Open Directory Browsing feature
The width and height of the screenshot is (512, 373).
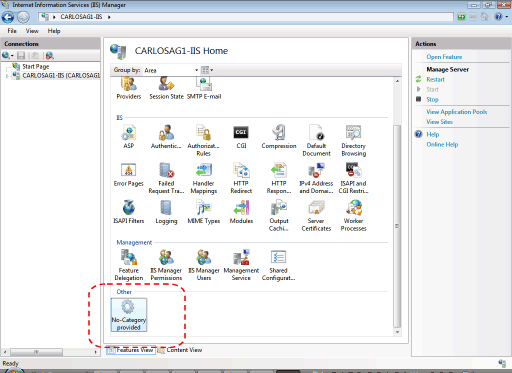pyautogui.click(x=354, y=140)
